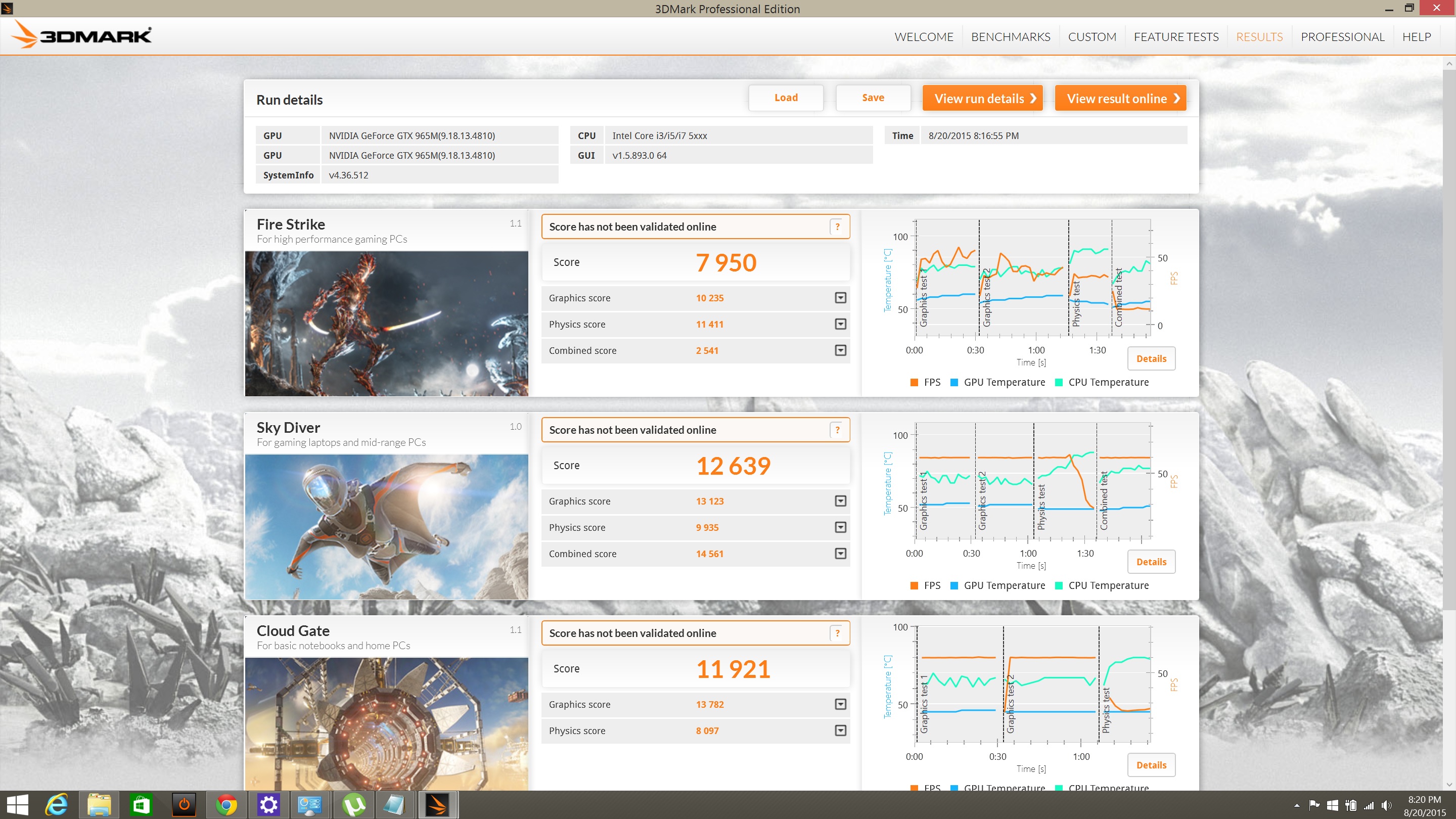This screenshot has width=1456, height=819.
Task: Open help for Sky Diver validation message
Action: point(837,430)
